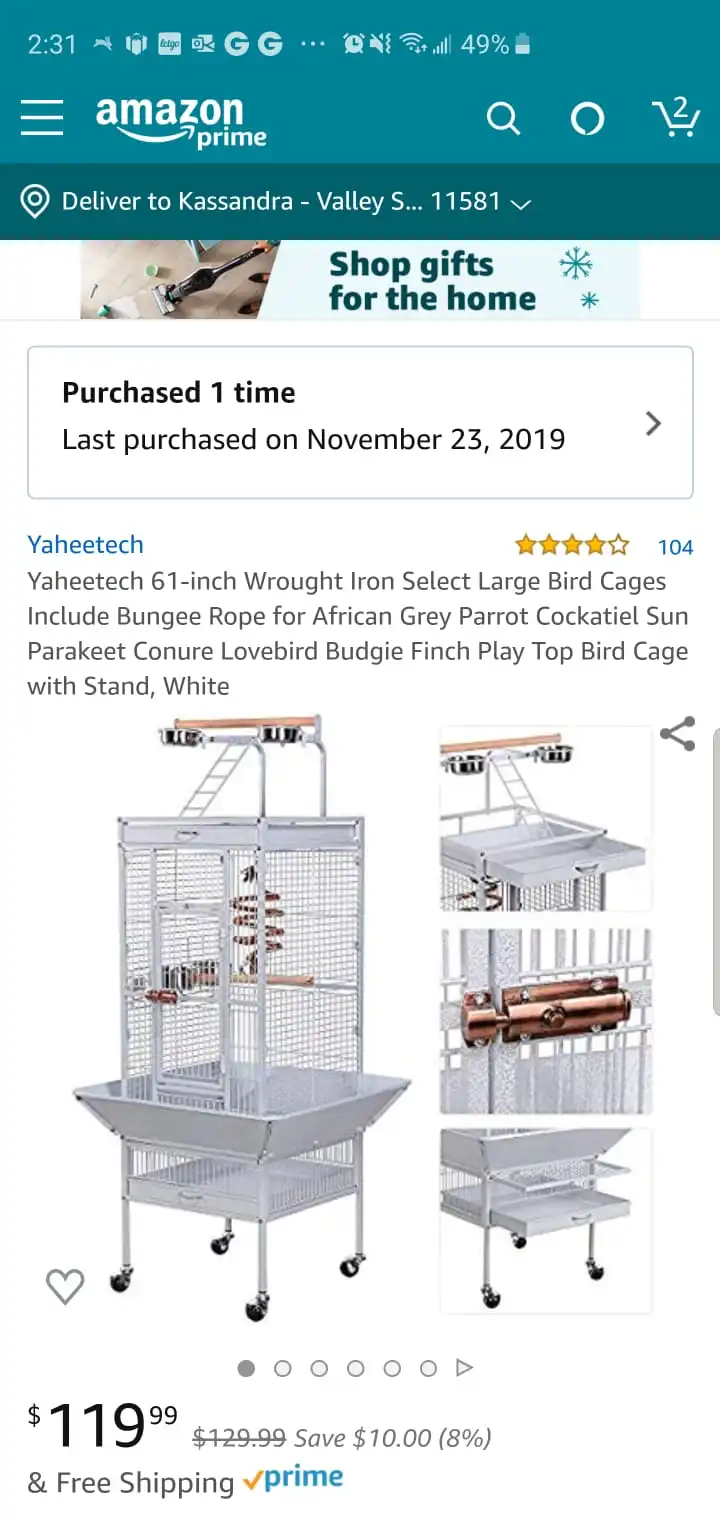View the star rating breakdown

point(572,545)
